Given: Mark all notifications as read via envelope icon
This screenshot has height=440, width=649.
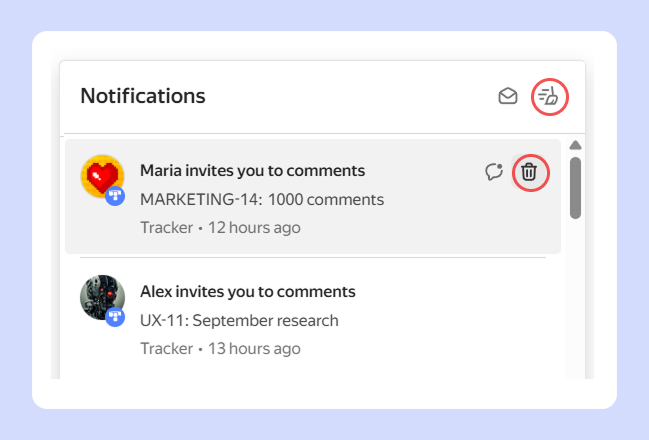Looking at the screenshot, I should pos(508,96).
